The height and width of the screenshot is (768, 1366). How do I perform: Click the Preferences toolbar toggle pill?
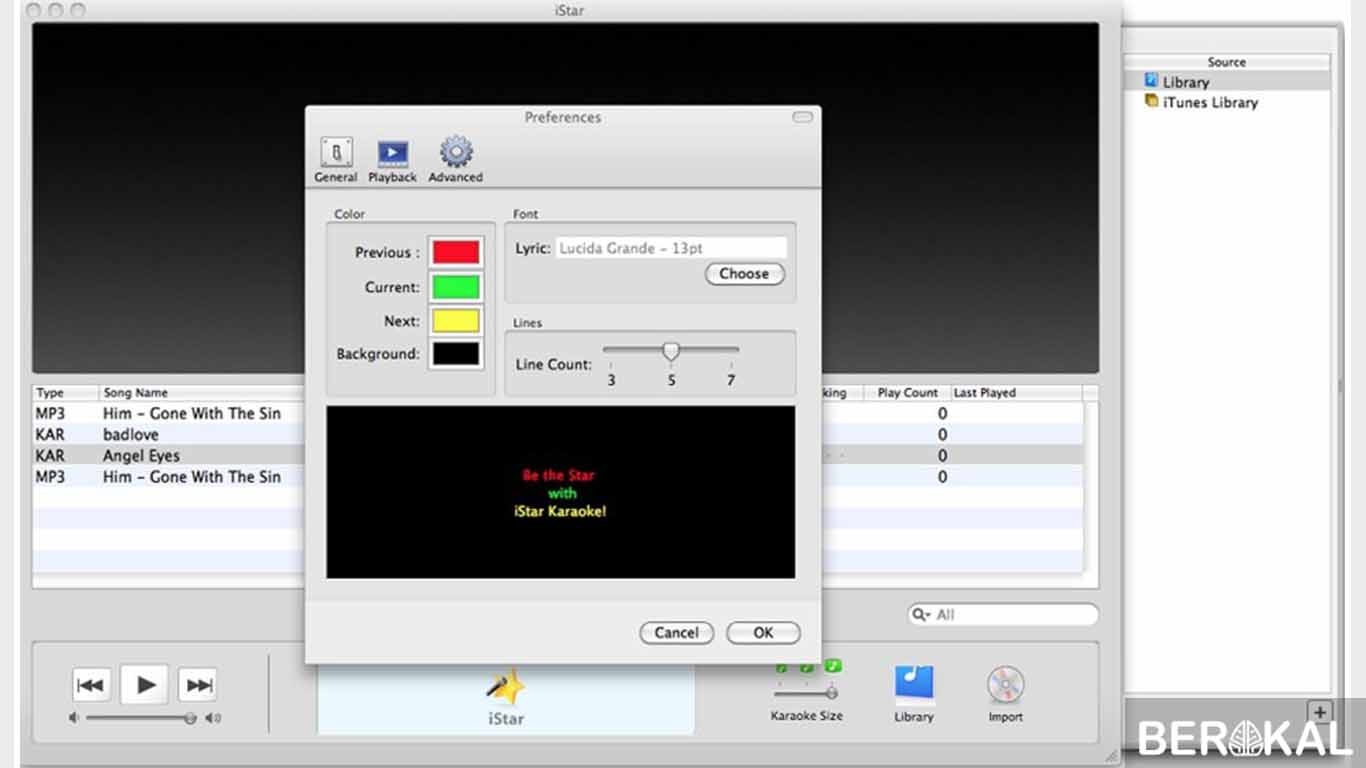point(803,117)
